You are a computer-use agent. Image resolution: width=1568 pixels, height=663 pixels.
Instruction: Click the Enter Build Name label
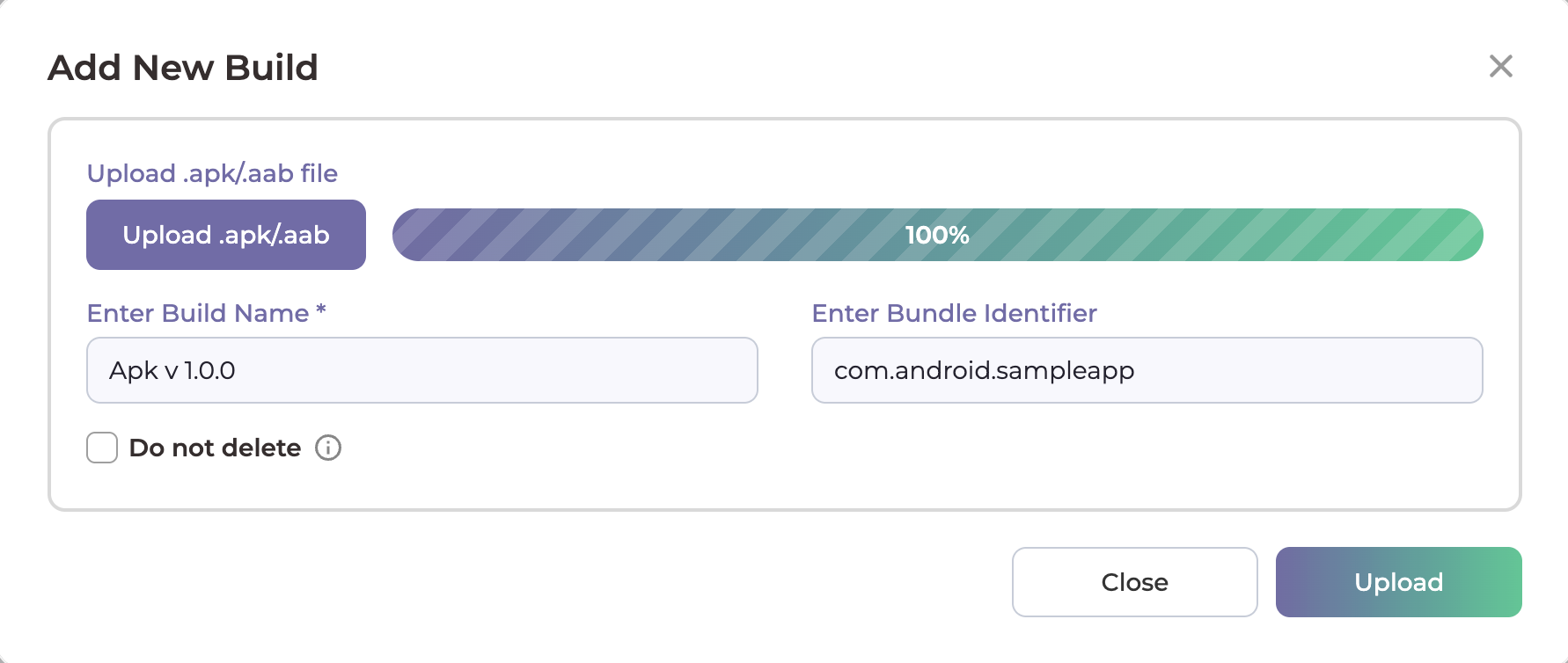pos(198,313)
